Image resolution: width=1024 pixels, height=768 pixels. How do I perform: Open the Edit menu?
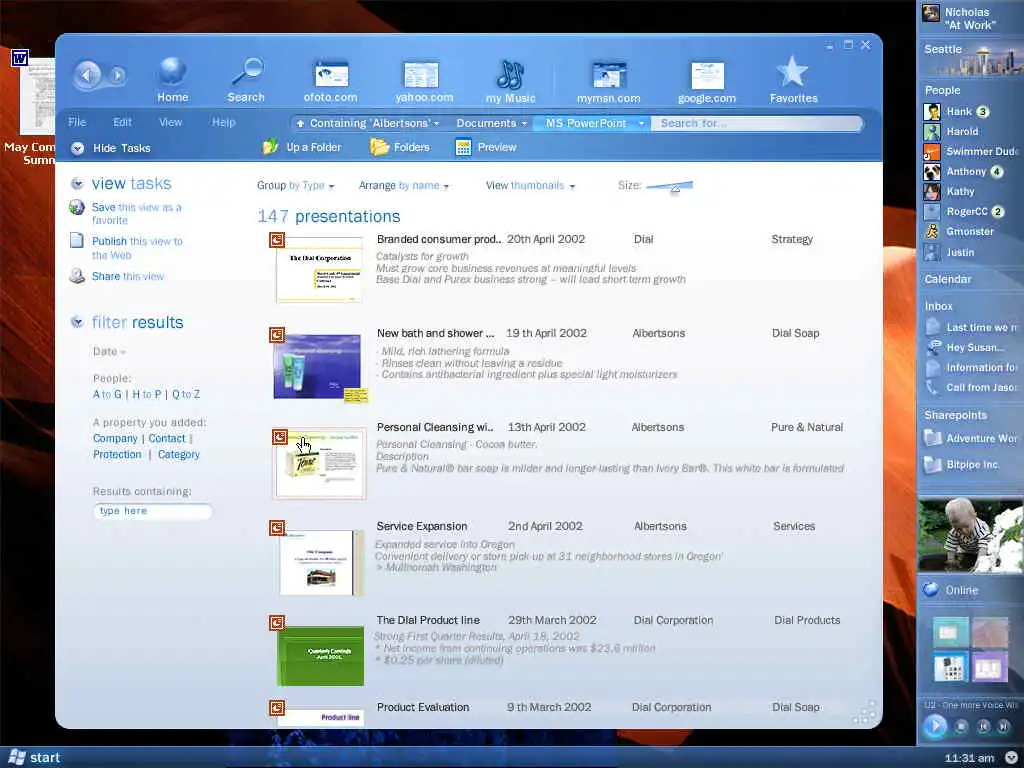pyautogui.click(x=122, y=122)
